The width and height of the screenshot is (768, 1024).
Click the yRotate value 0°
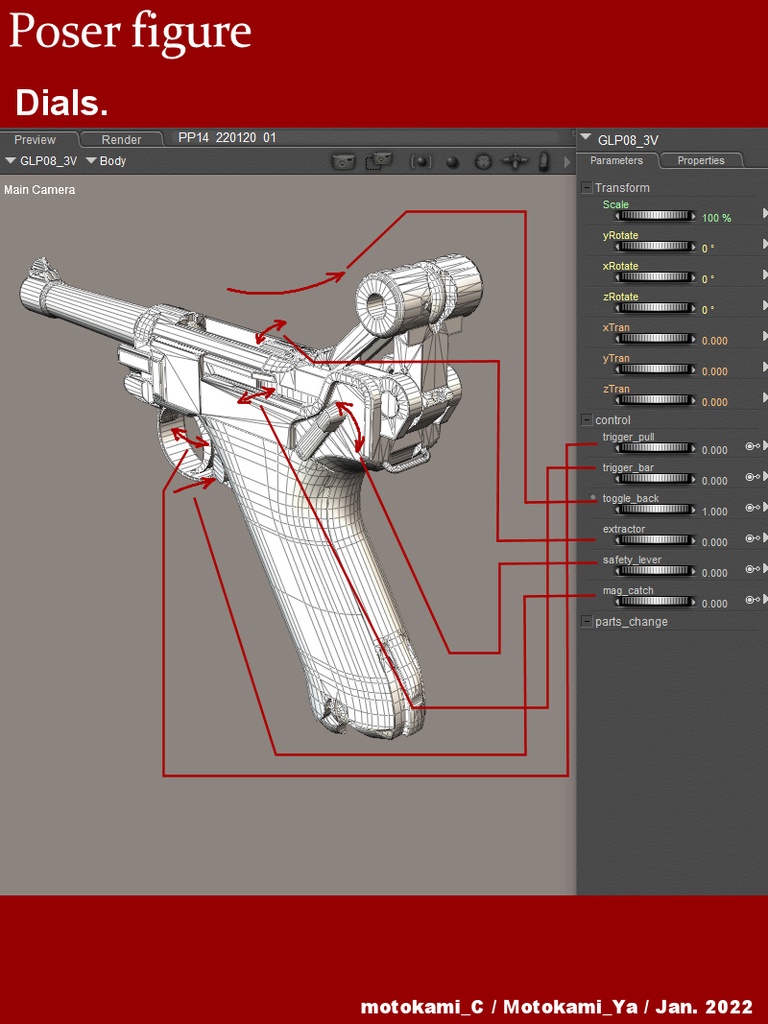708,249
